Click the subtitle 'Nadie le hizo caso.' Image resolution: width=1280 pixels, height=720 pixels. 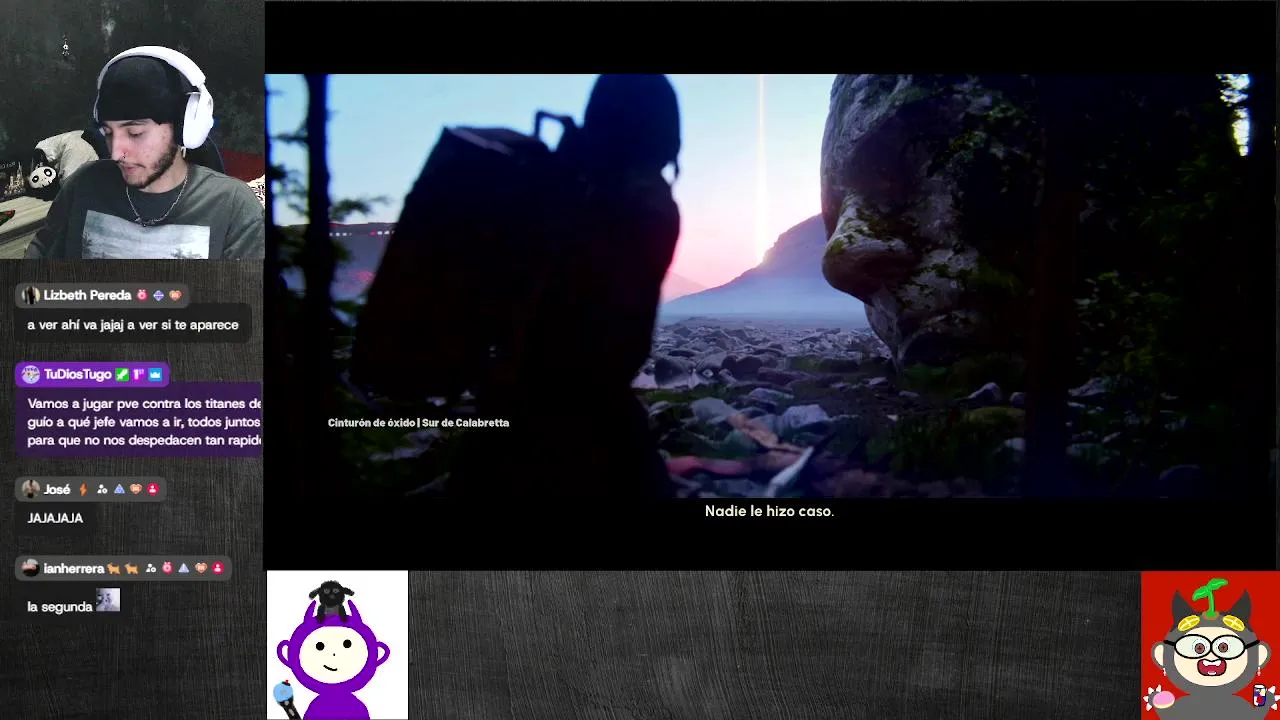(769, 511)
